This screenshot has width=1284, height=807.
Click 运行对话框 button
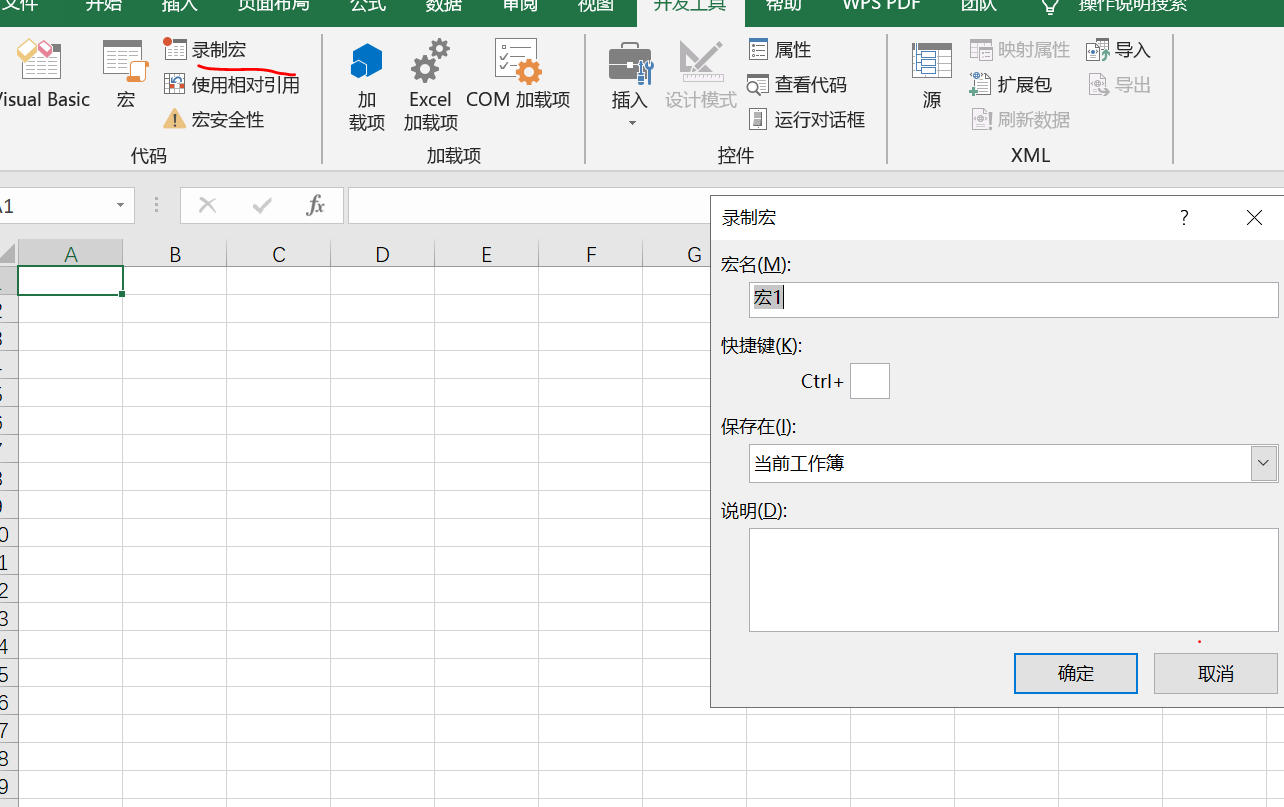[x=806, y=120]
